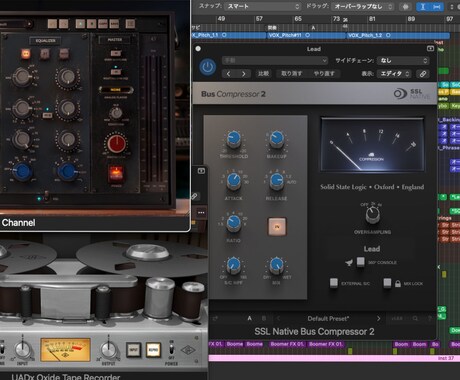
Task: Click the link chain icon in plugin header
Action: 423,74
